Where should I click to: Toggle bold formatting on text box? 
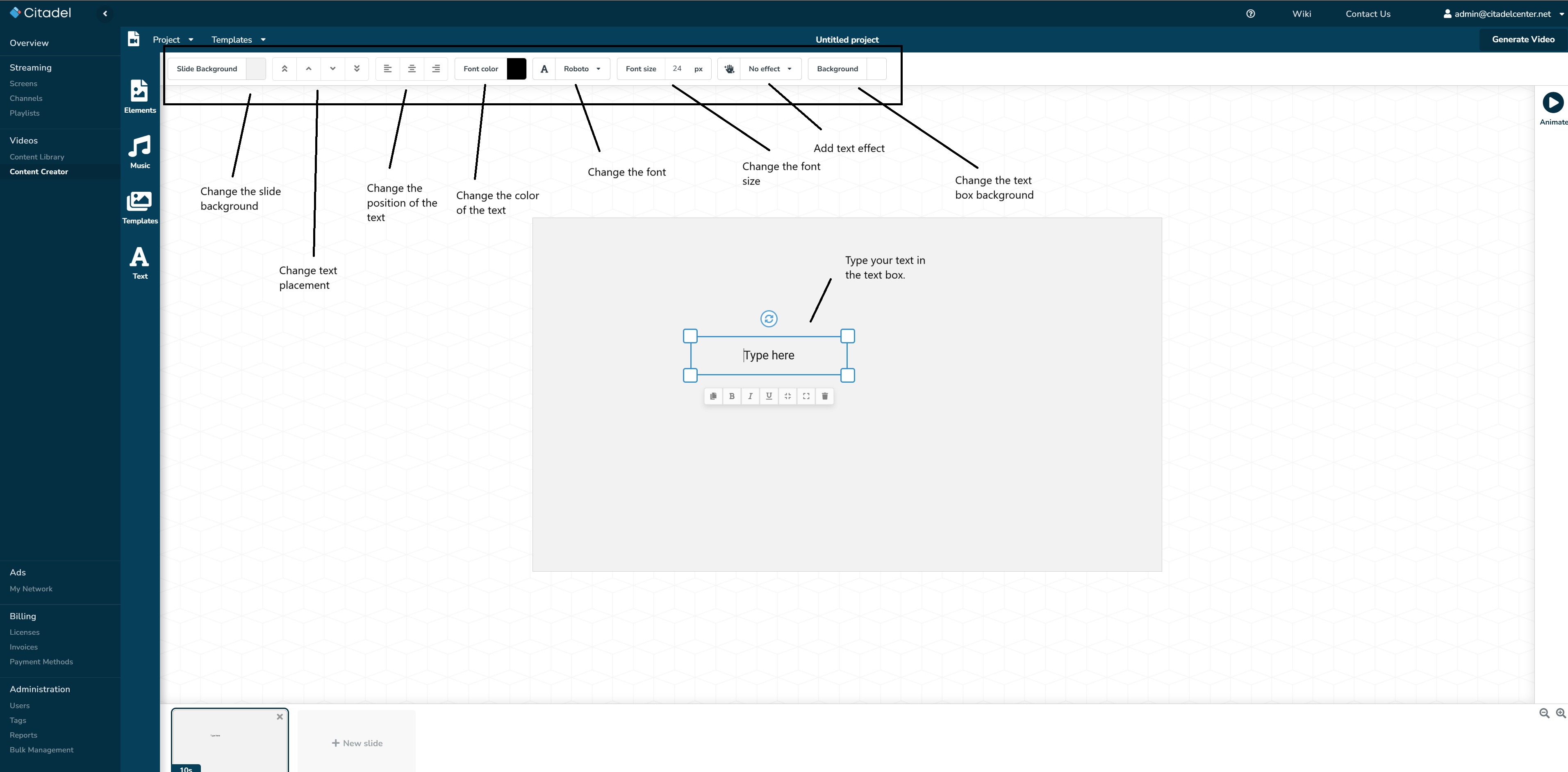pyautogui.click(x=732, y=396)
